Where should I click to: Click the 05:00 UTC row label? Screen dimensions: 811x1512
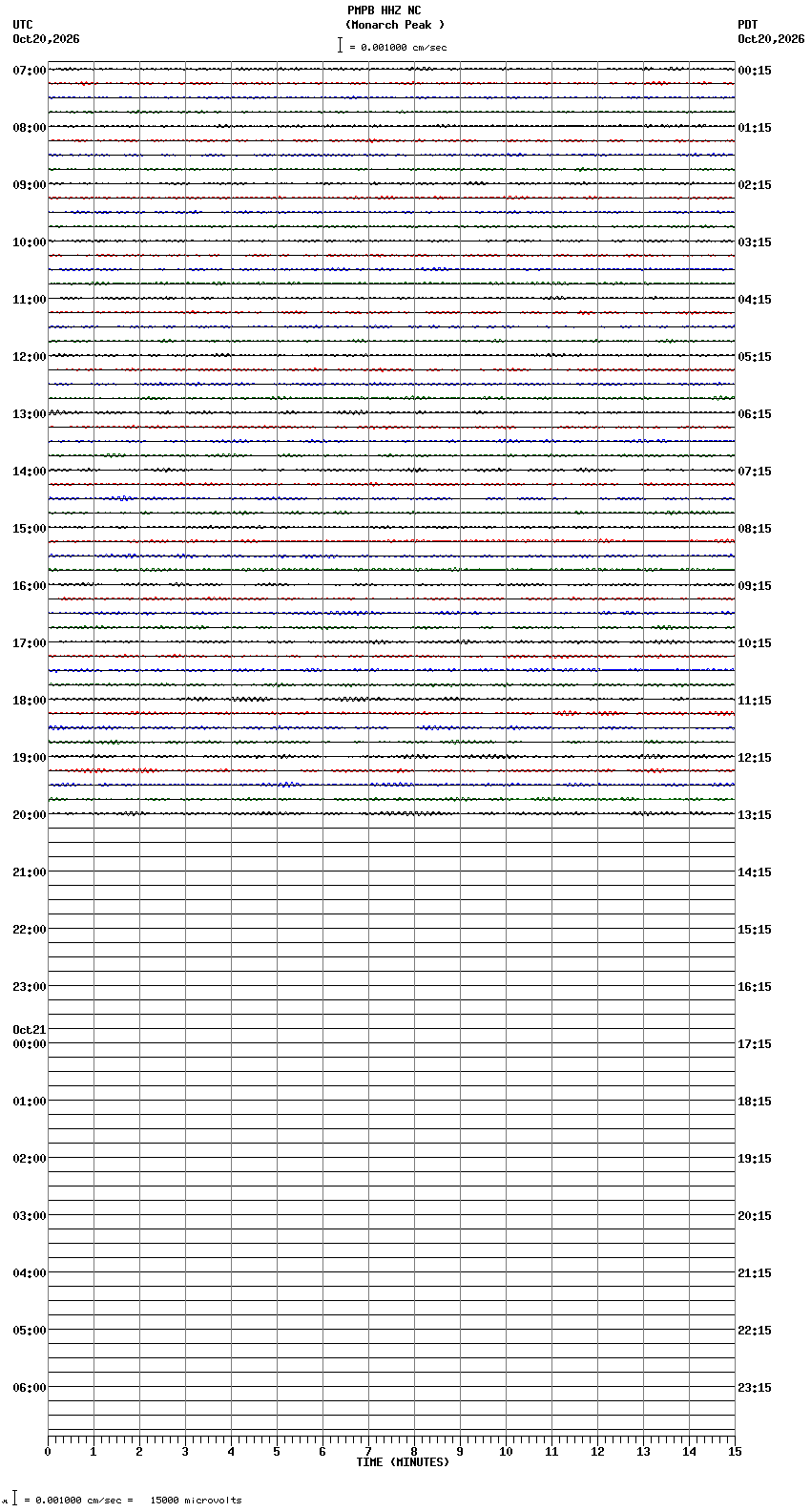pyautogui.click(x=30, y=1331)
